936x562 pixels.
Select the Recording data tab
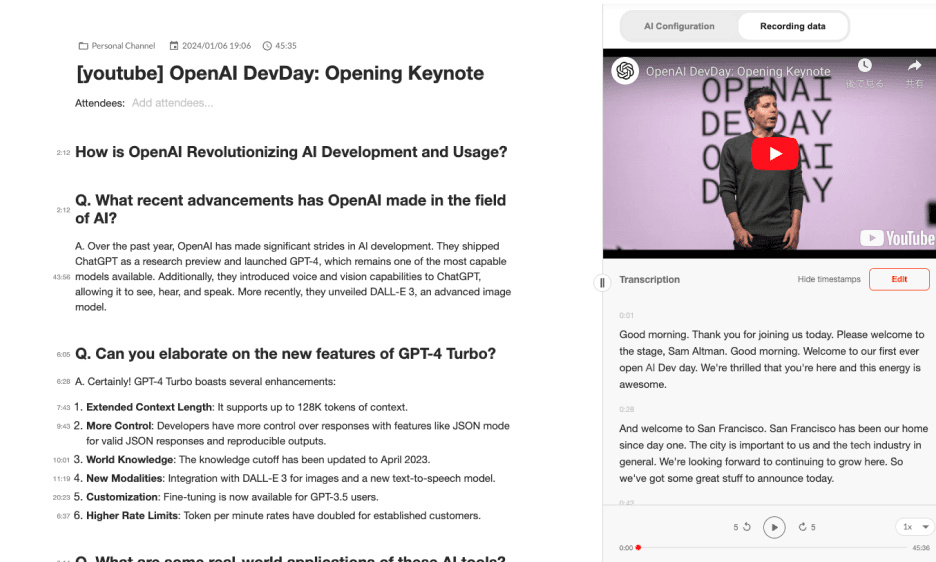[x=793, y=26]
